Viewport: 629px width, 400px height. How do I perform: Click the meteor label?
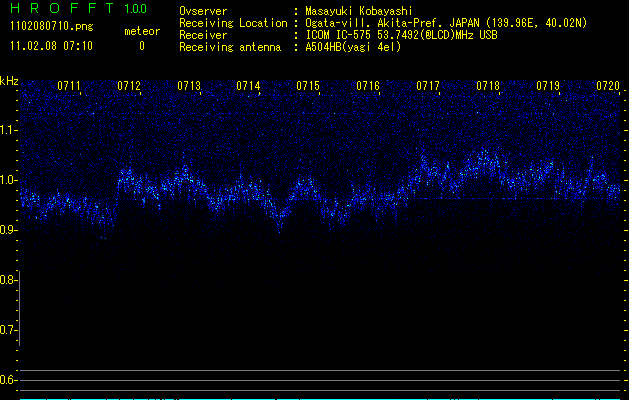pyautogui.click(x=141, y=31)
